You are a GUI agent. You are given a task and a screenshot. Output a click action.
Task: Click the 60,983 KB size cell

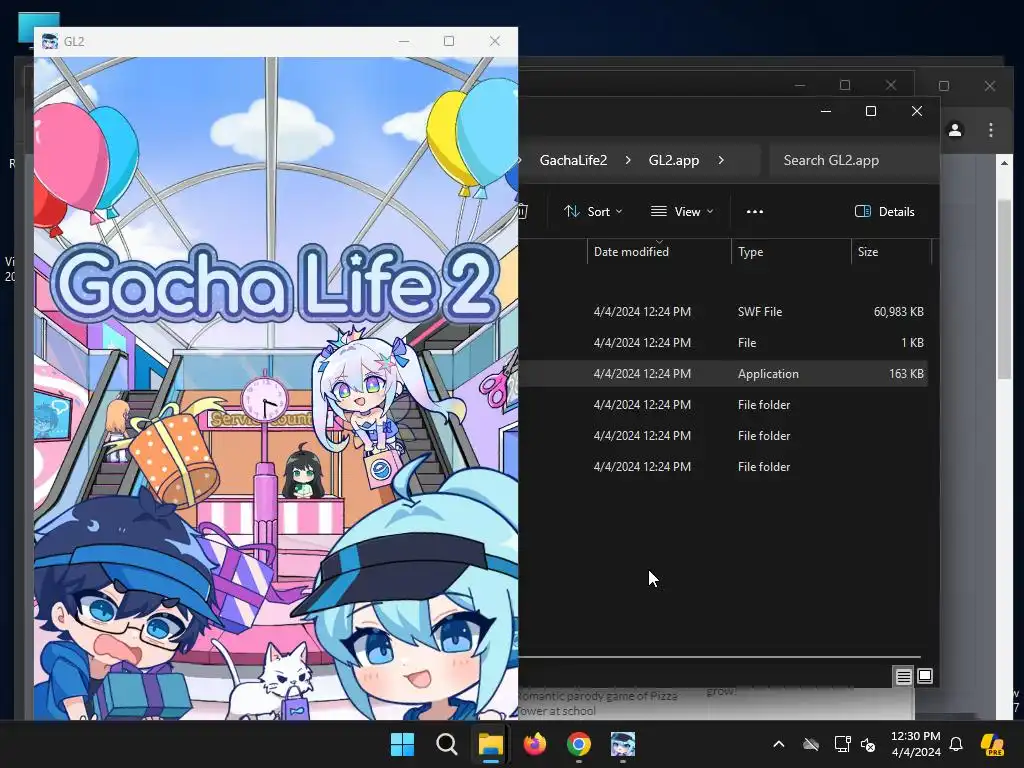point(899,312)
